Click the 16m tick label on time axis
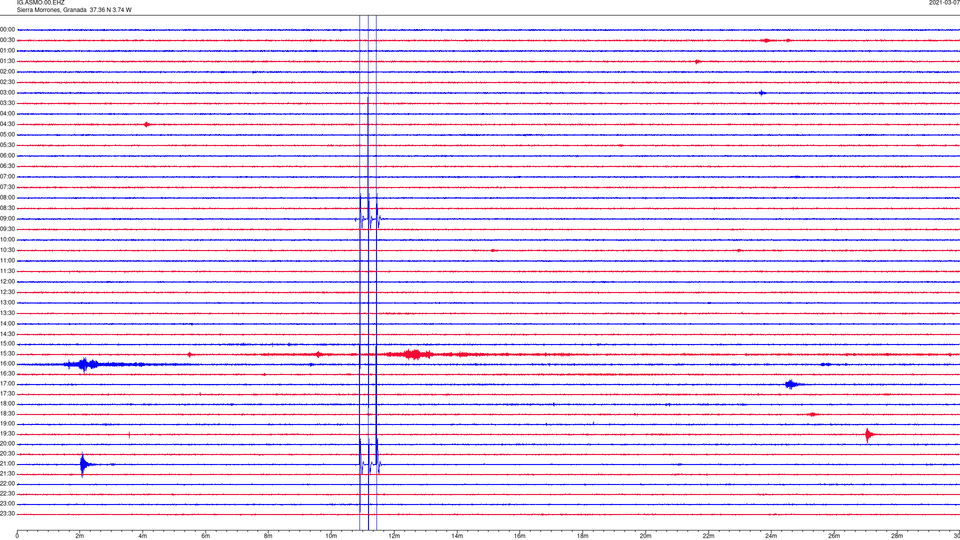 [x=520, y=536]
